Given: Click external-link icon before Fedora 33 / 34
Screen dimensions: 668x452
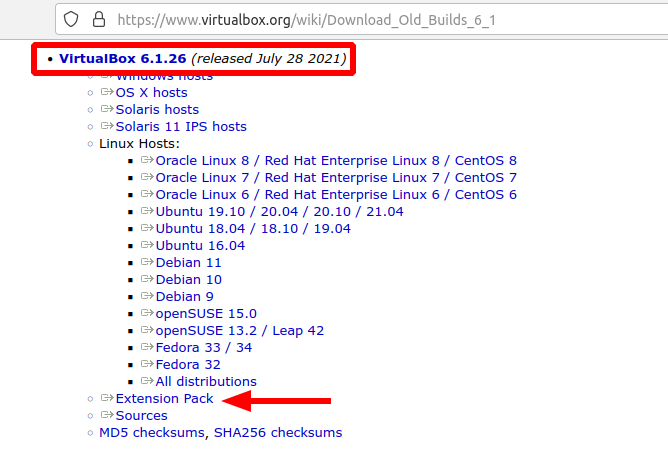Looking at the screenshot, I should (x=147, y=347).
